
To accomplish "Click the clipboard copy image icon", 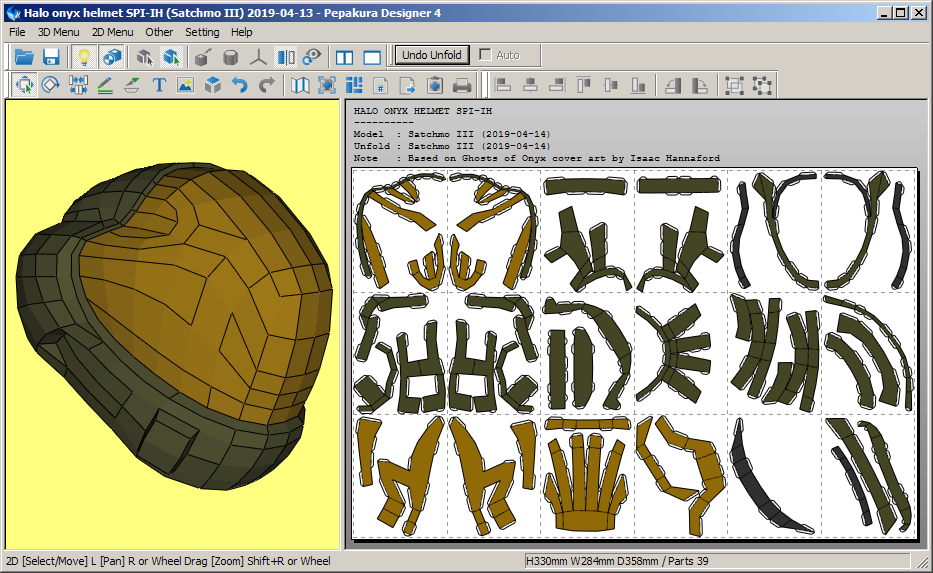I will point(435,85).
